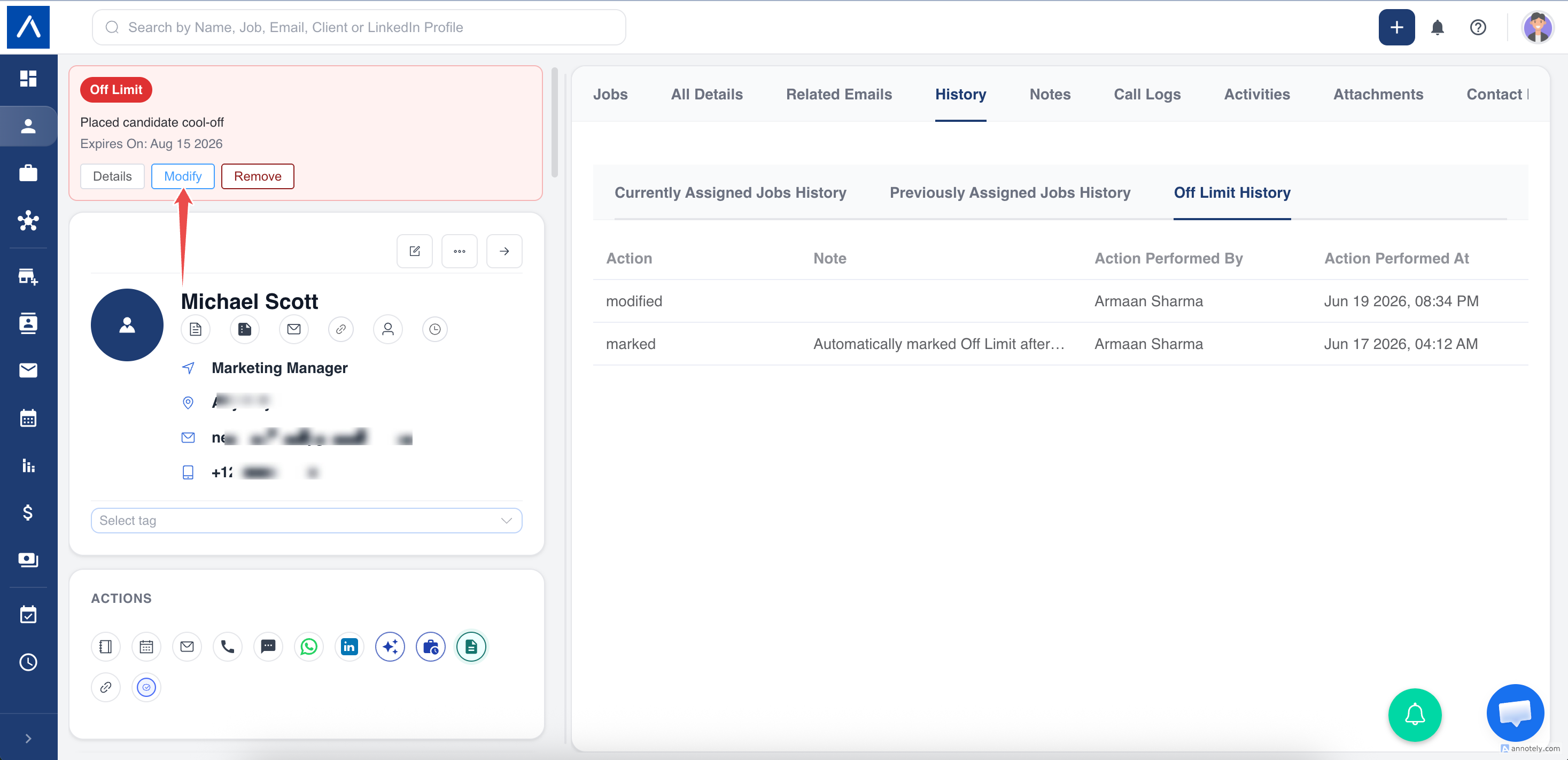Click the notebook action icon
The width and height of the screenshot is (1568, 760).
coord(105,647)
